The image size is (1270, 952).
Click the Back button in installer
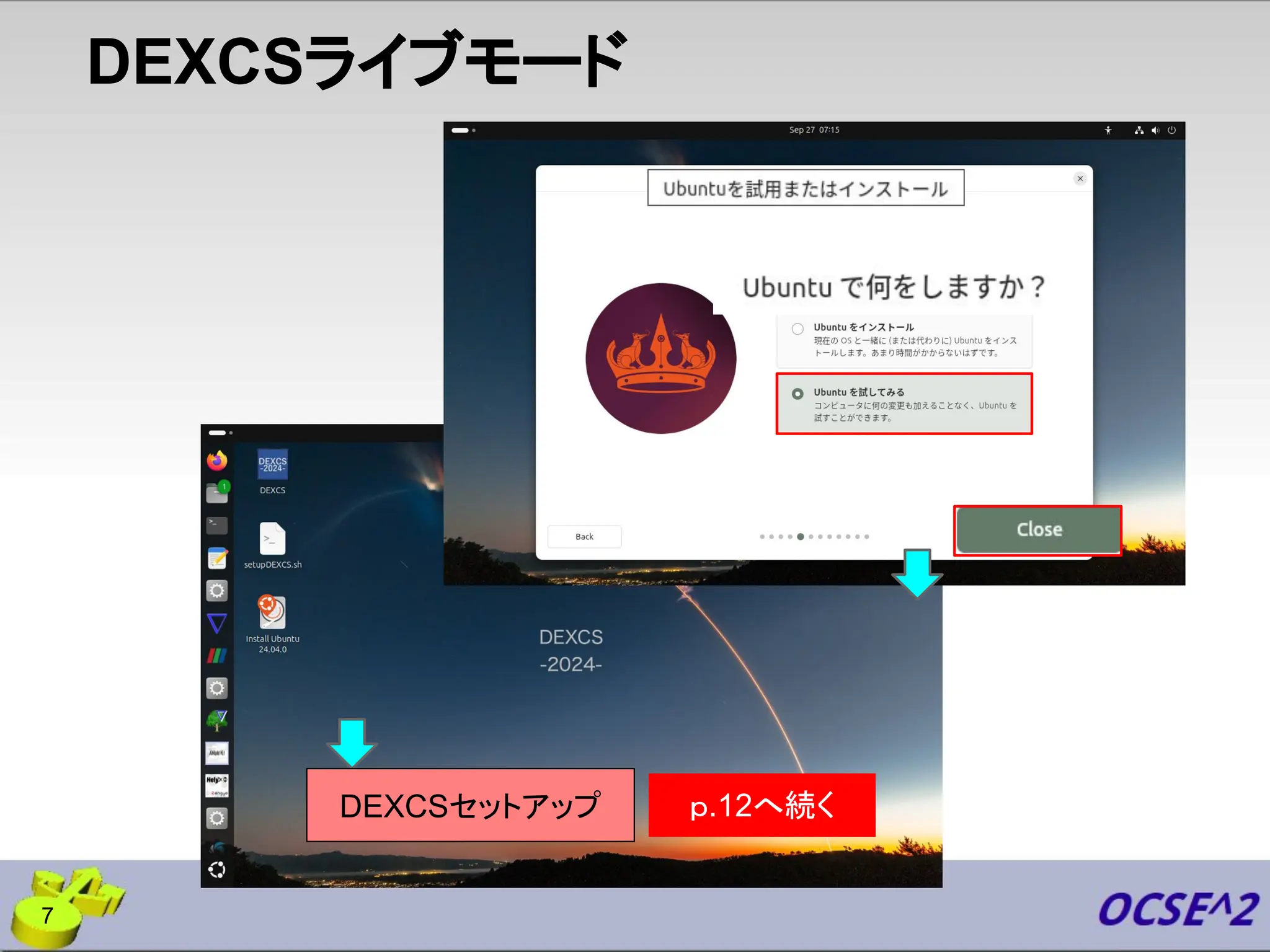(584, 537)
